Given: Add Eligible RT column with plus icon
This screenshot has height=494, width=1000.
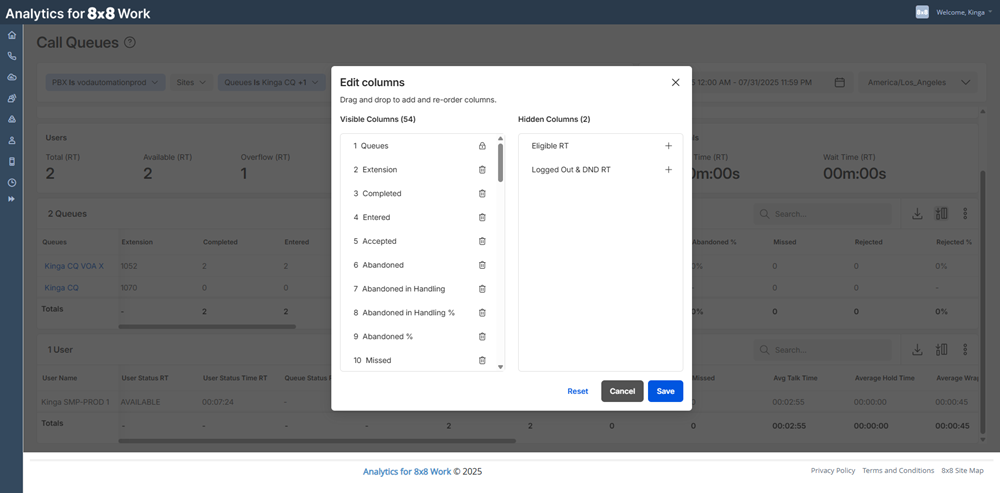Looking at the screenshot, I should (x=668, y=146).
